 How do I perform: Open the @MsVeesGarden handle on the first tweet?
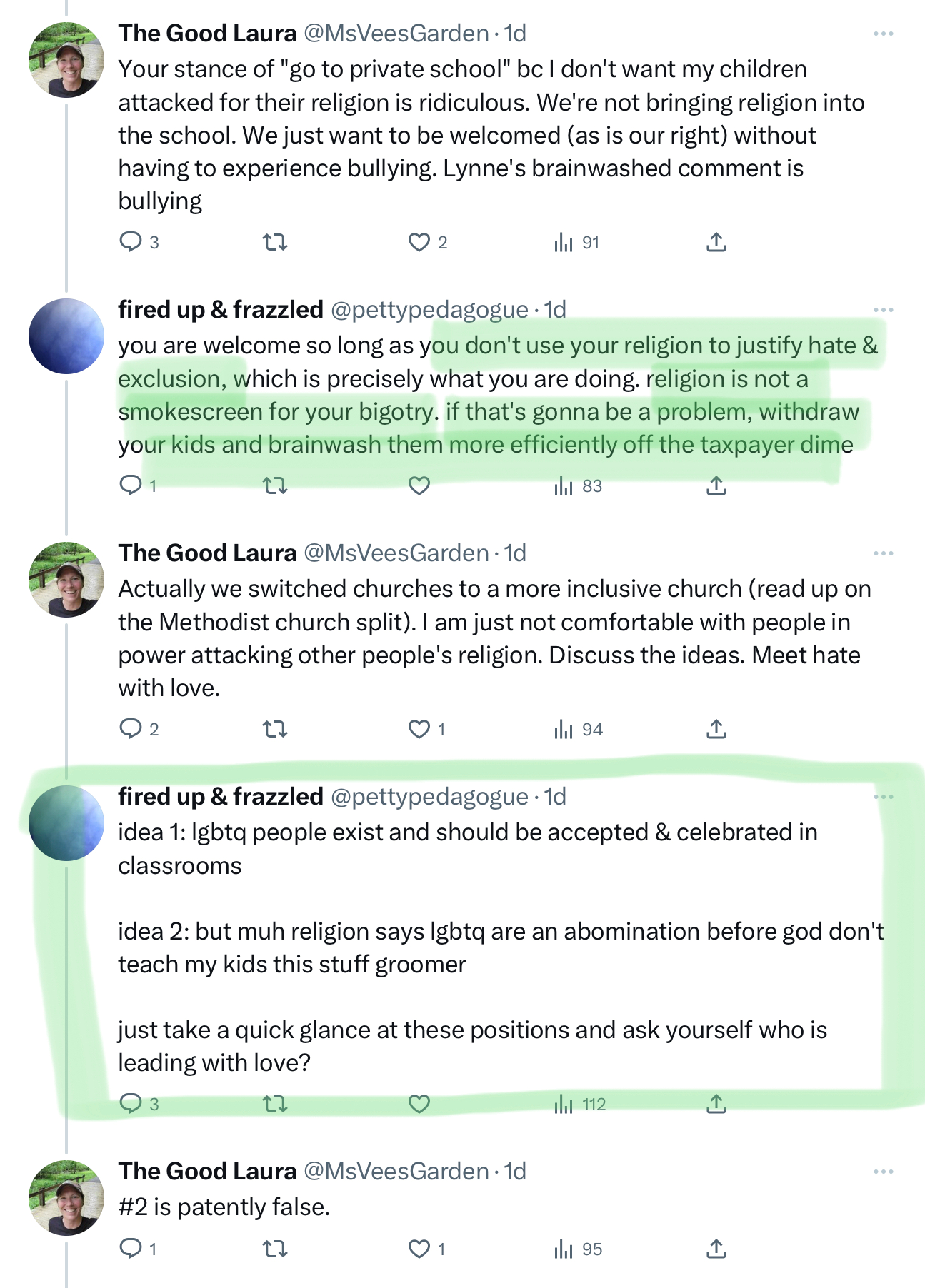point(396,34)
